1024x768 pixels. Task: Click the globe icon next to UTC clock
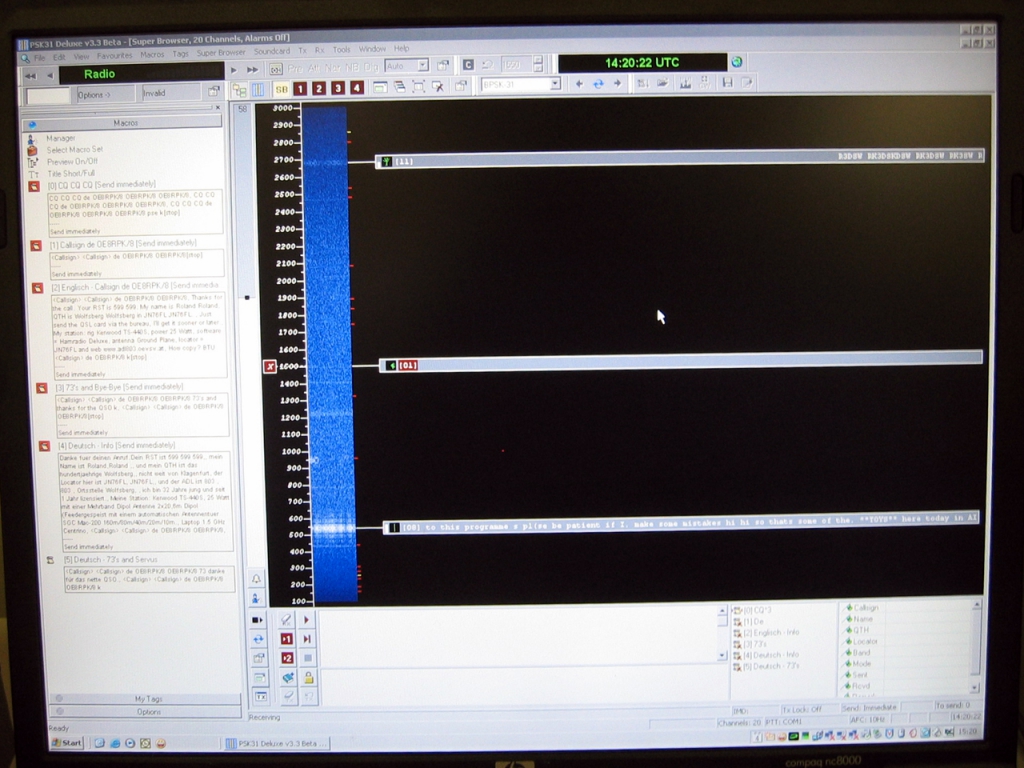[737, 62]
